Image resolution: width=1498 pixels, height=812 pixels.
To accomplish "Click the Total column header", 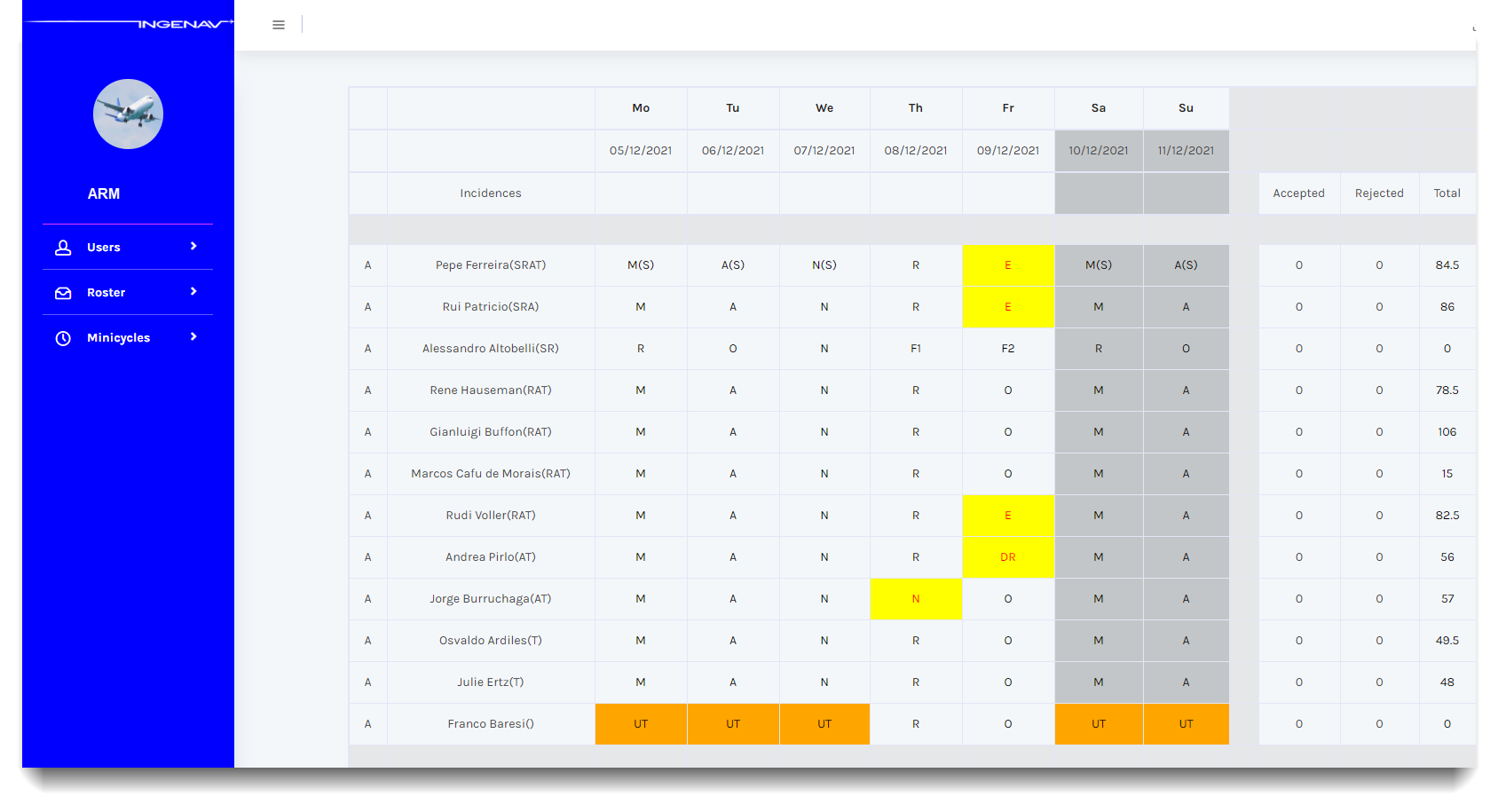I will tap(1447, 193).
